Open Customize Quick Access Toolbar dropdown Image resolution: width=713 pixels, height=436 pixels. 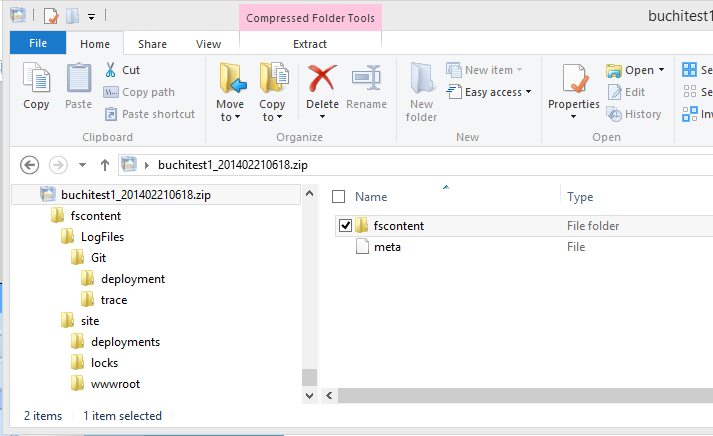pyautogui.click(x=91, y=17)
